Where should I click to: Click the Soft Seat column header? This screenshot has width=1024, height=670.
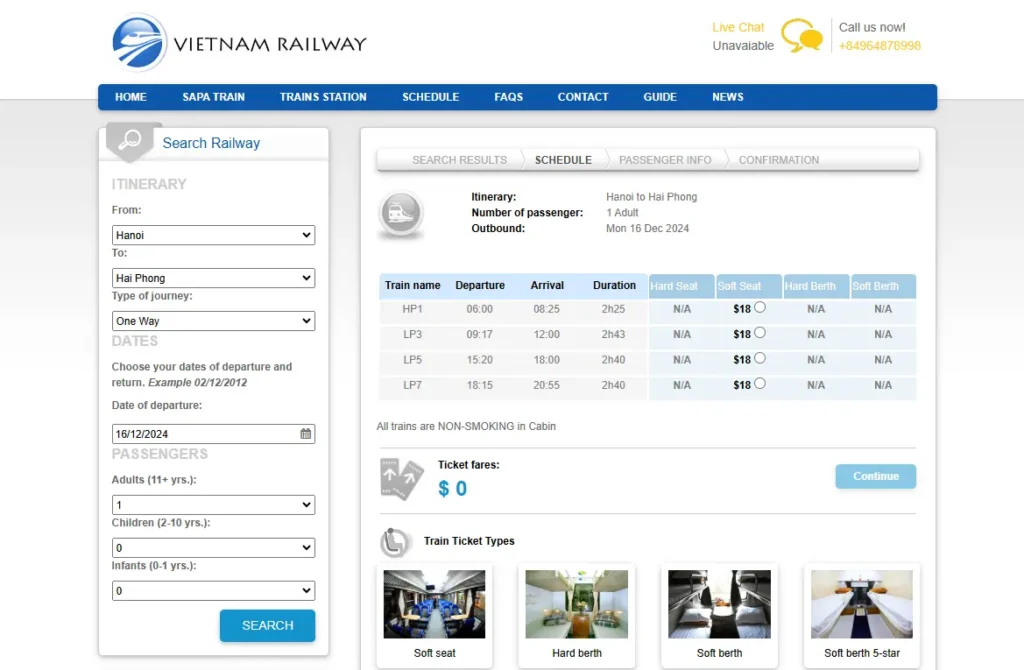749,286
